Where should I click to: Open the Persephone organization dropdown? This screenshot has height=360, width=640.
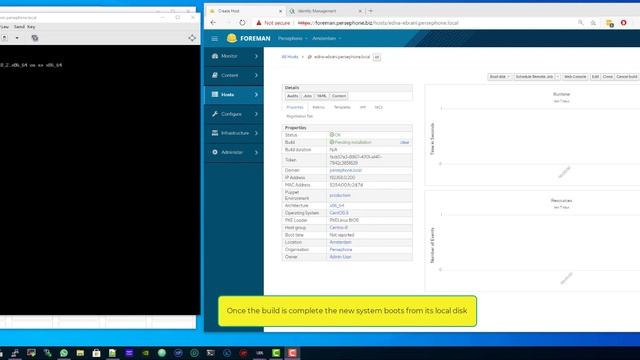click(292, 38)
